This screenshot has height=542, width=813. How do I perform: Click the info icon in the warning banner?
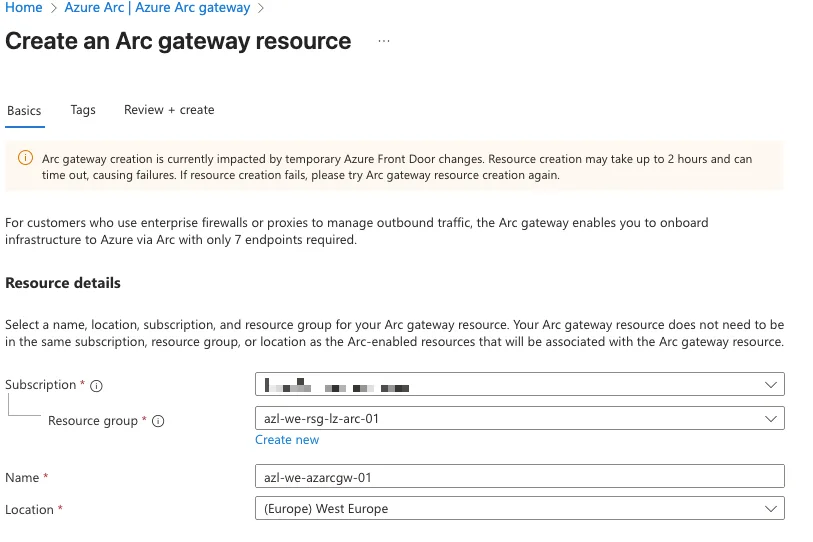coord(24,159)
